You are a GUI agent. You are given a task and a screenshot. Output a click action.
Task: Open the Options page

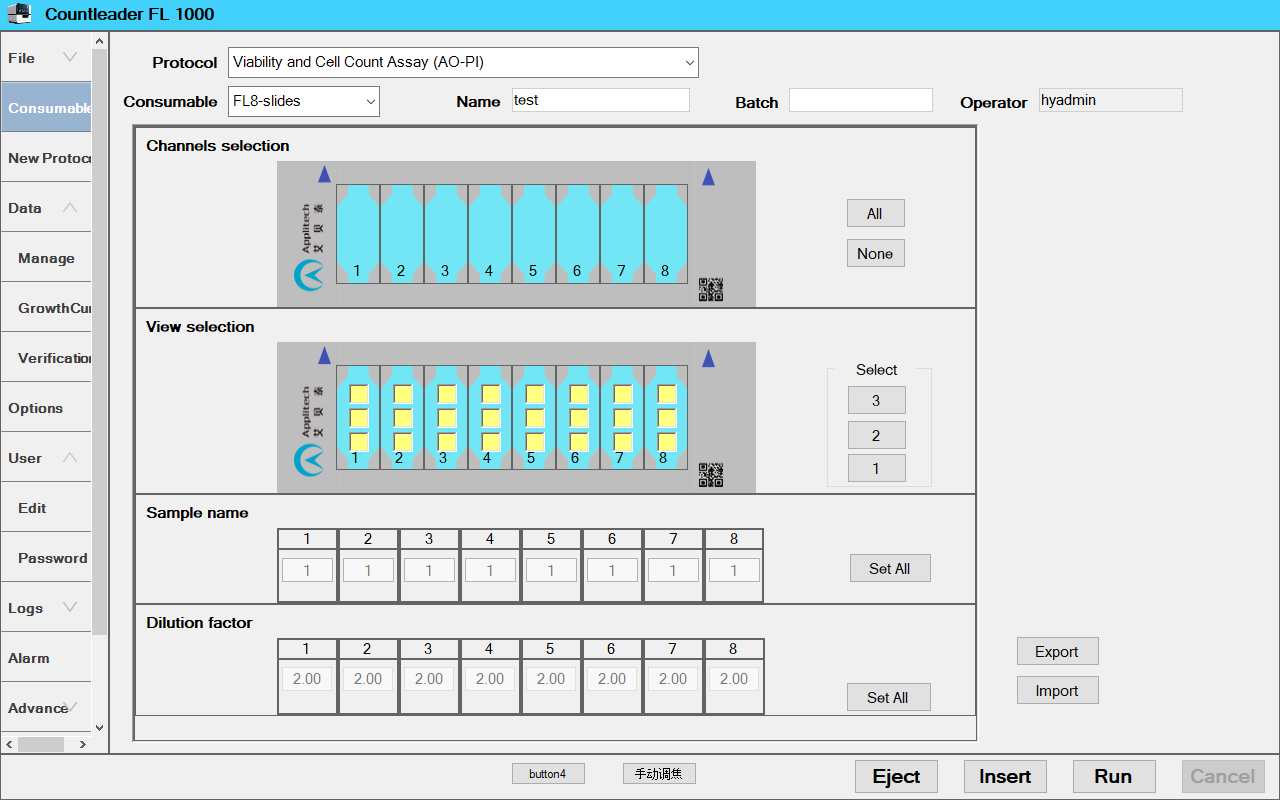pyautogui.click(x=46, y=408)
